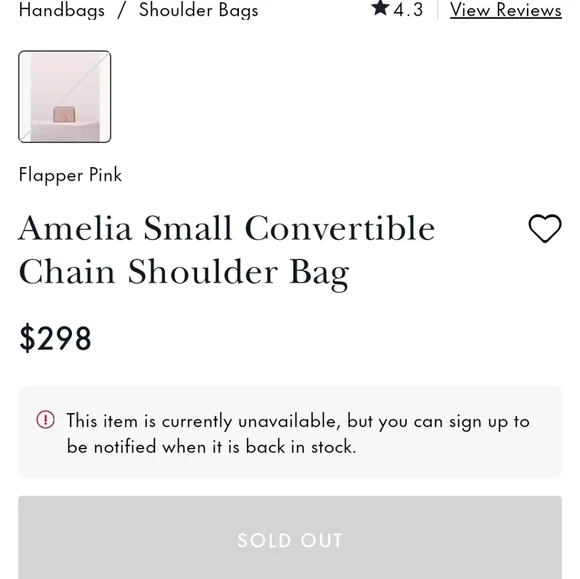Click the slash separator in breadcrumbs

[x=122, y=10]
